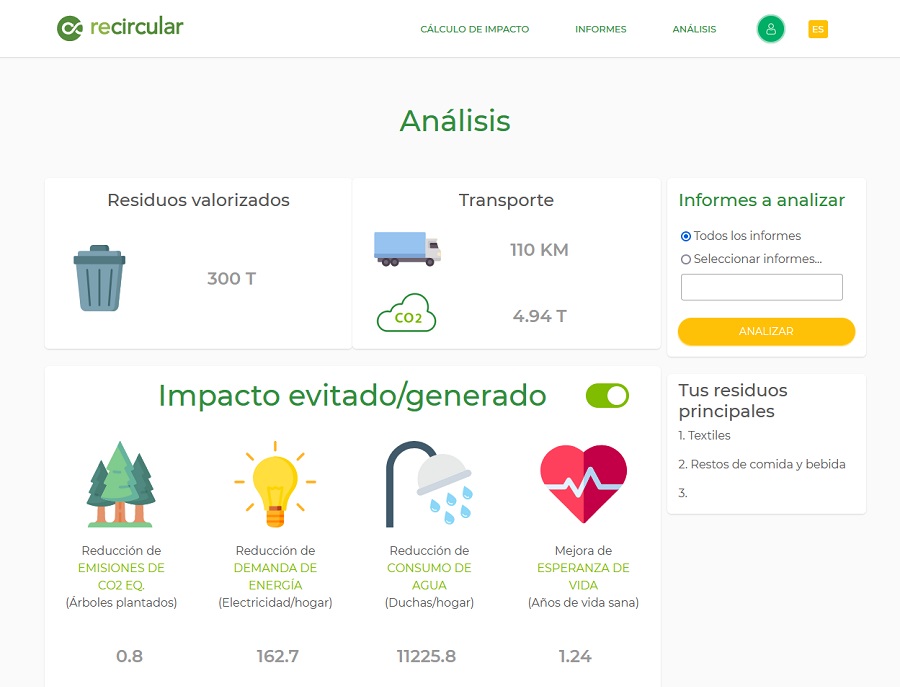The image size is (900, 687).
Task: Click the delivery truck icon
Action: pyautogui.click(x=407, y=249)
